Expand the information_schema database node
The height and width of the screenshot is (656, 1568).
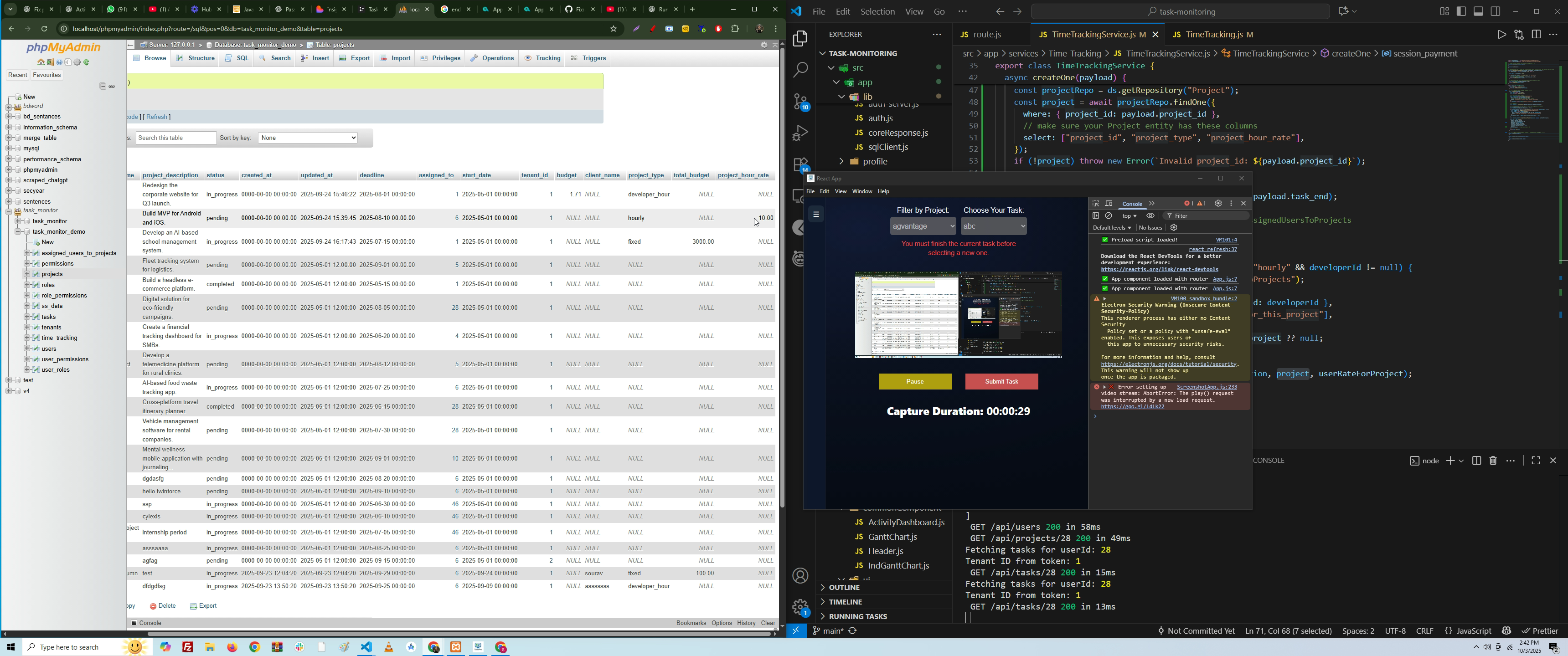10,128
